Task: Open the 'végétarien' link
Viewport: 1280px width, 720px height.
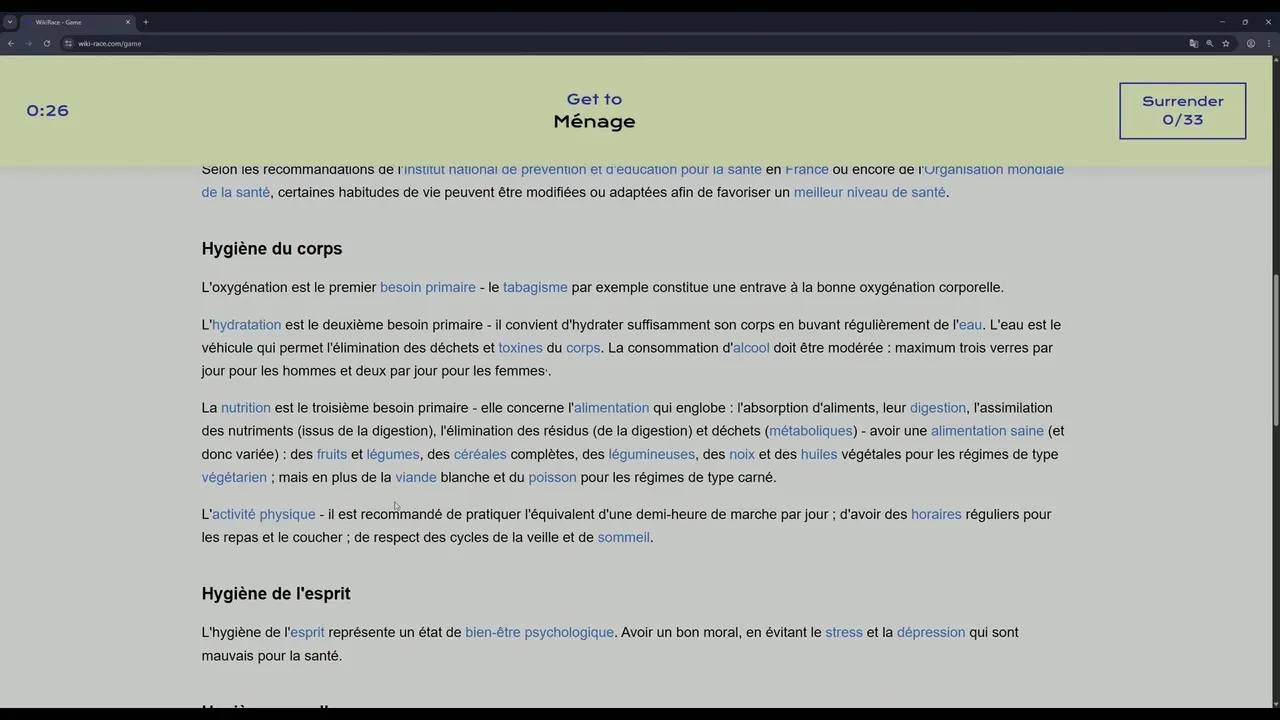Action: [234, 477]
